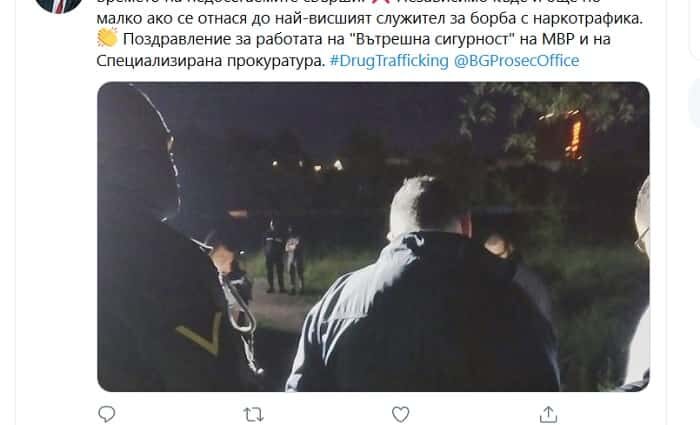The width and height of the screenshot is (700, 425).
Task: Open the @BGProsecOffice mention link
Action: (516, 60)
